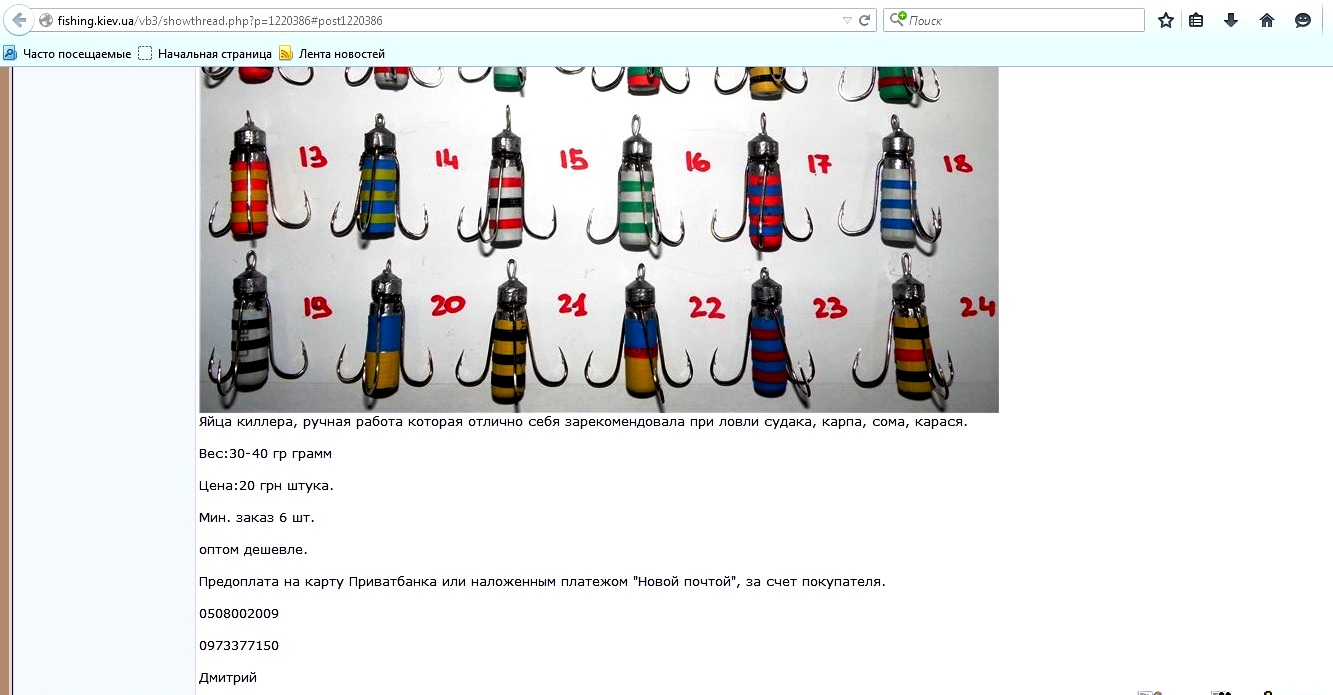Go to the Home page icon
The width and height of the screenshot is (1333, 695).
1267,20
